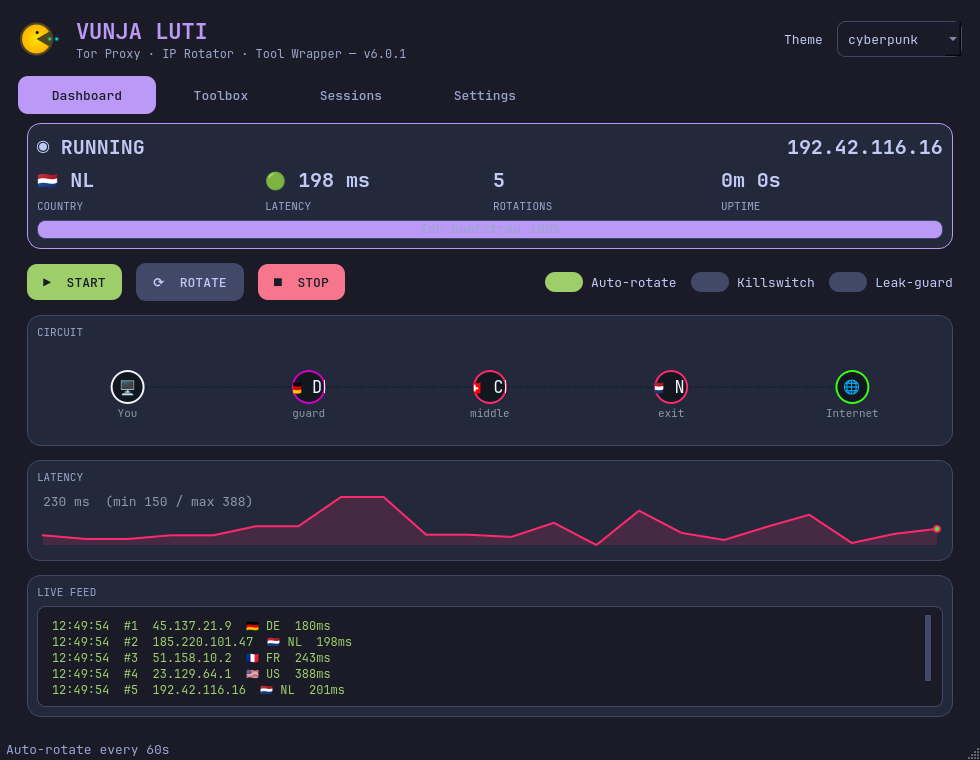Click the green latency status circle
980x760 pixels.
tap(276, 181)
